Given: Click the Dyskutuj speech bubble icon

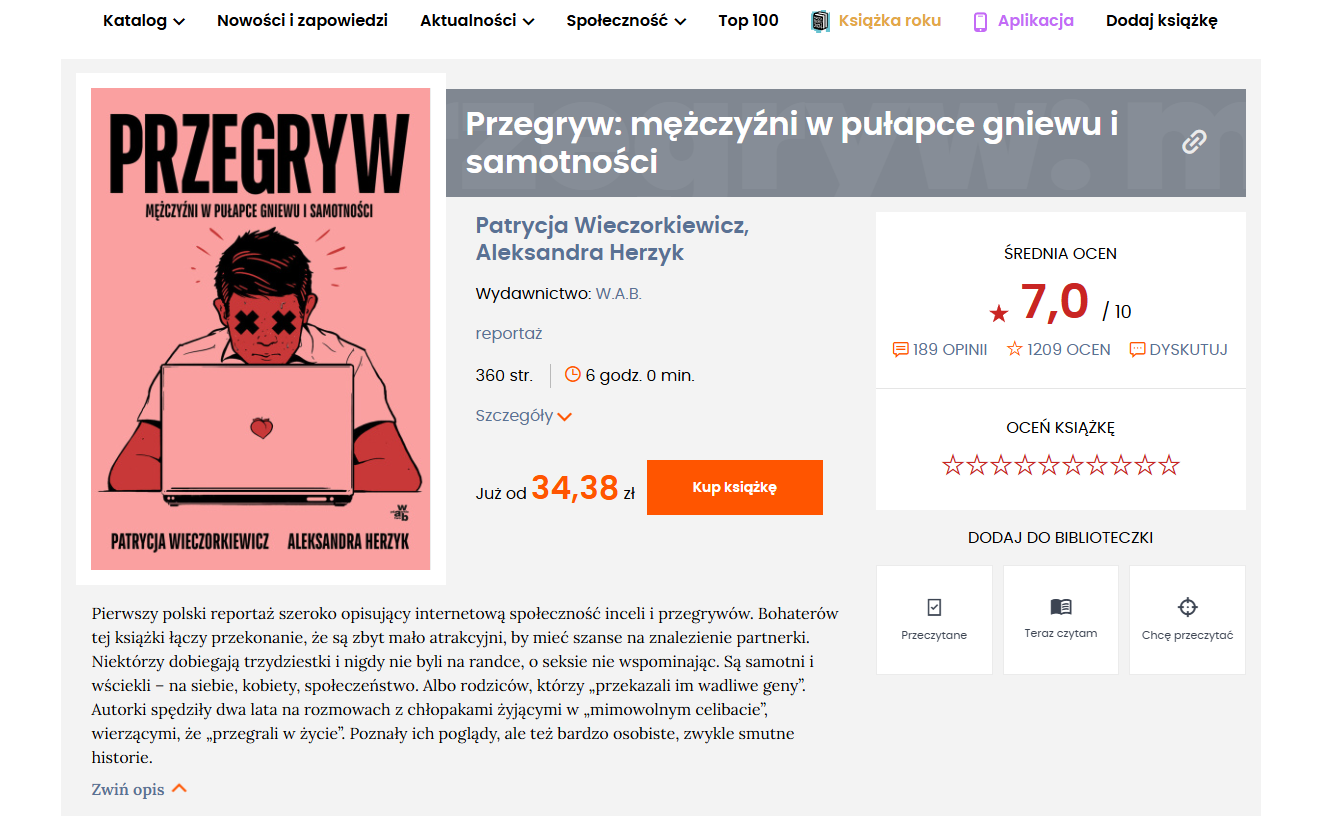Looking at the screenshot, I should (x=1137, y=350).
